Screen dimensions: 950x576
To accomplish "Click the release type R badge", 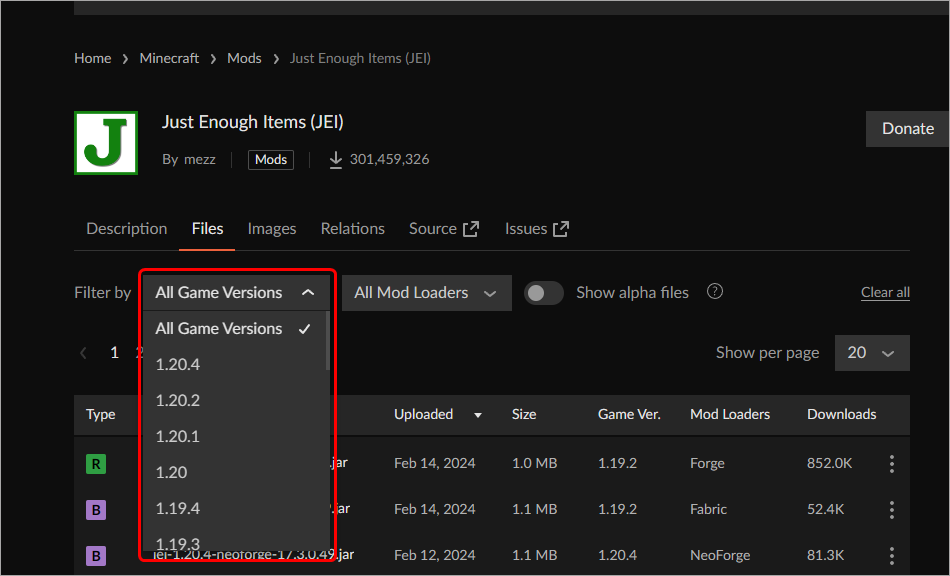I will tap(96, 464).
